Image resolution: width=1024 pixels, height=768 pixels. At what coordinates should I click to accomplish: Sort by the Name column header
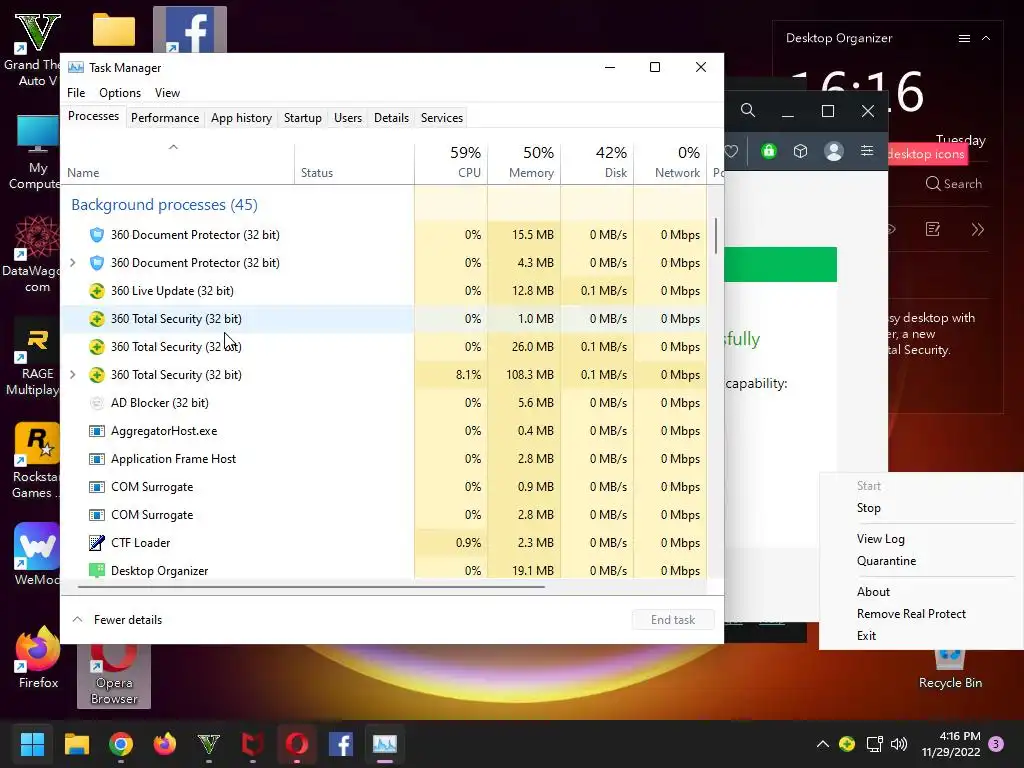pos(83,173)
